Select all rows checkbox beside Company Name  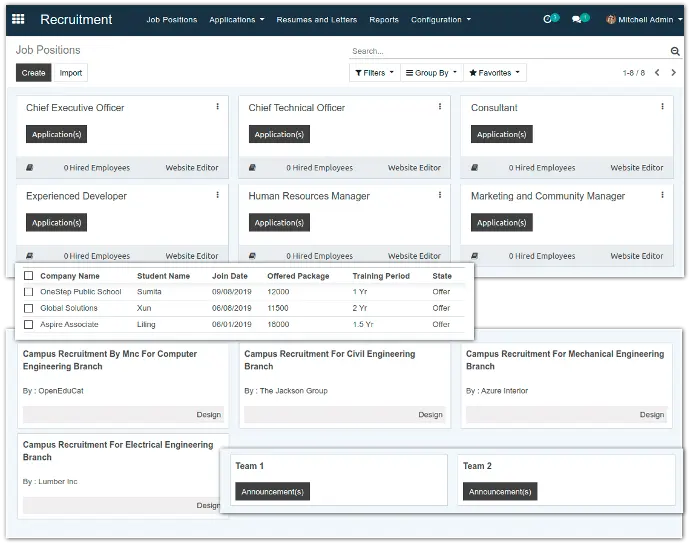[x=29, y=276]
